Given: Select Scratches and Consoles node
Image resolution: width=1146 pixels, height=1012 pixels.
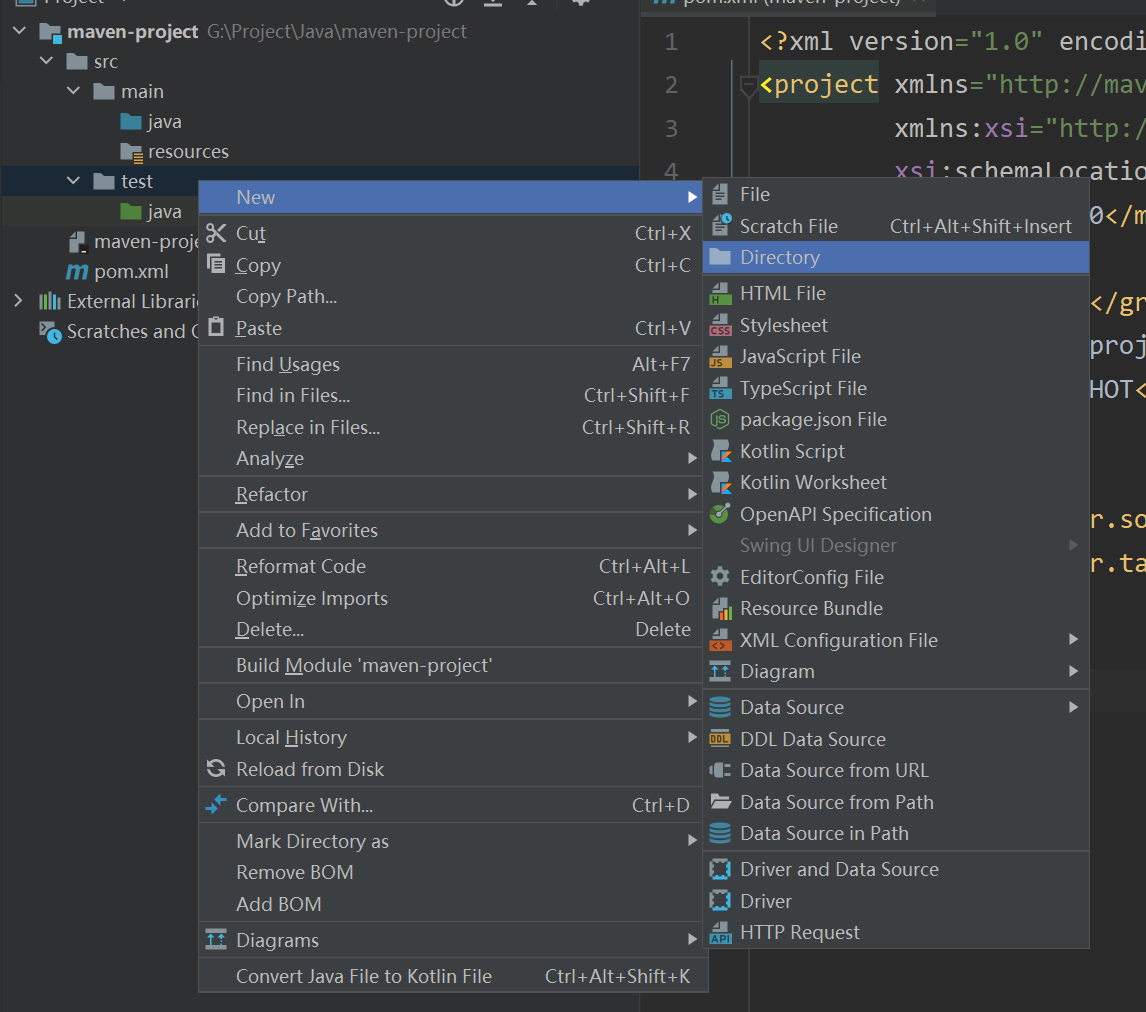Looking at the screenshot, I should pyautogui.click(x=118, y=331).
